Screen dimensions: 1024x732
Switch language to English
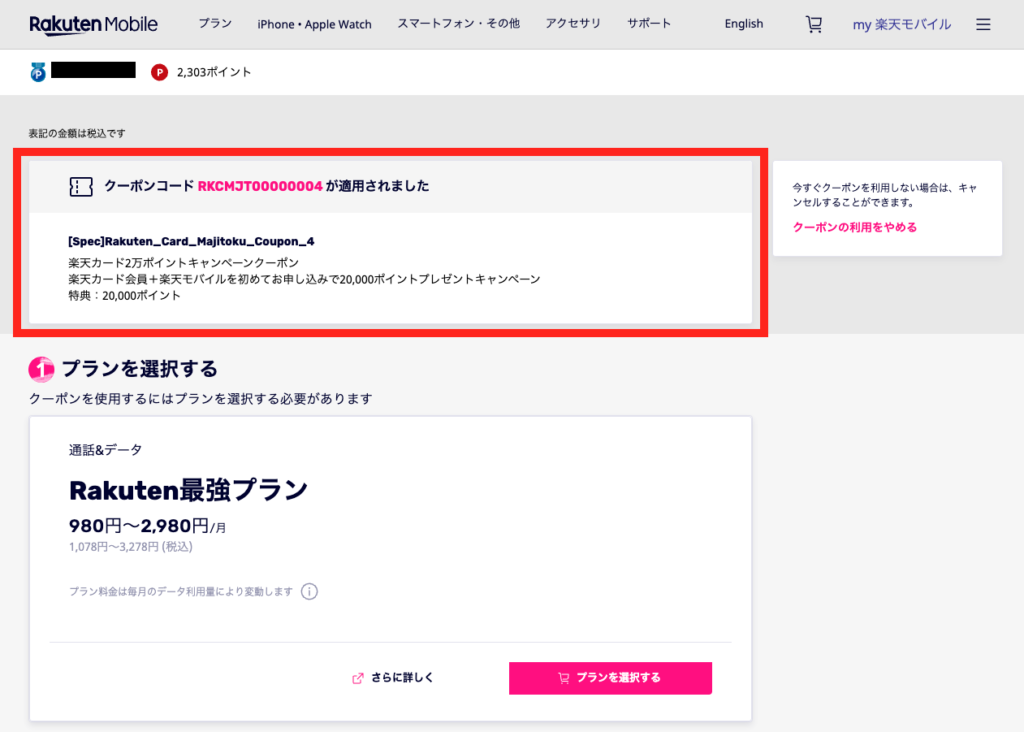(x=743, y=24)
